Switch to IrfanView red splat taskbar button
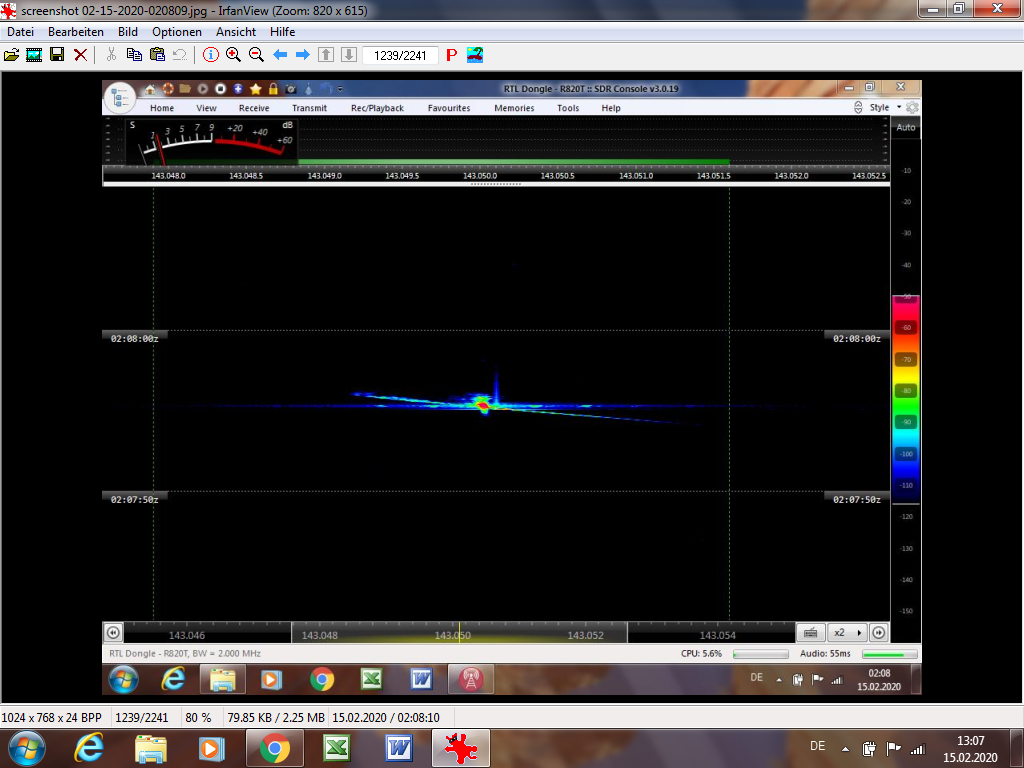The width and height of the screenshot is (1024, 768). click(x=460, y=748)
